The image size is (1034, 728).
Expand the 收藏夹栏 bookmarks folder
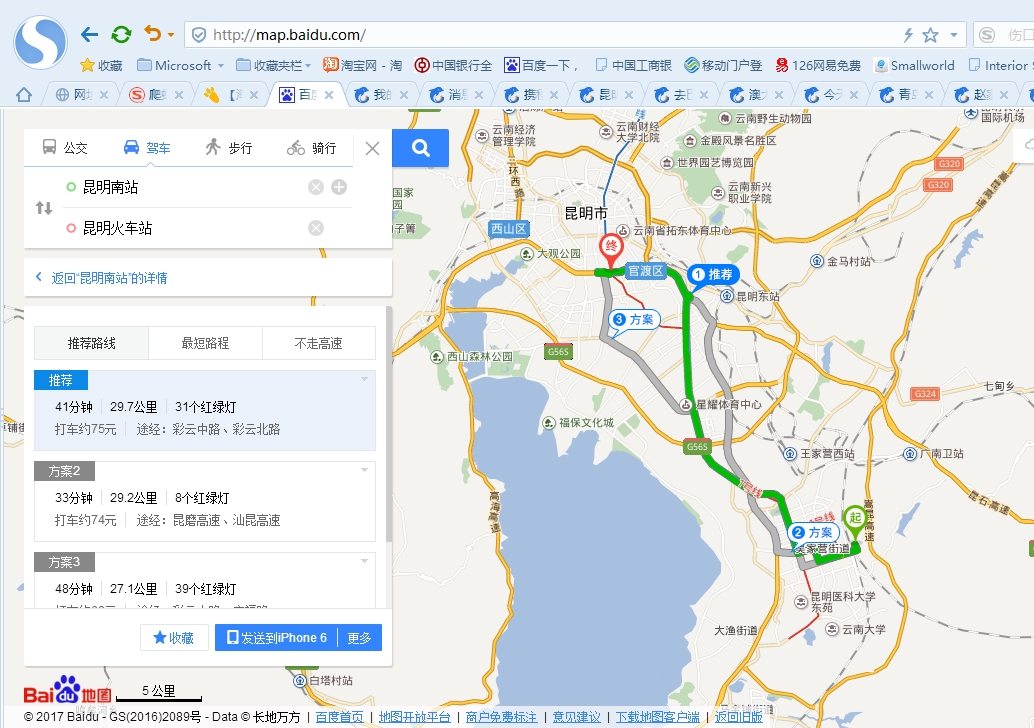point(273,65)
